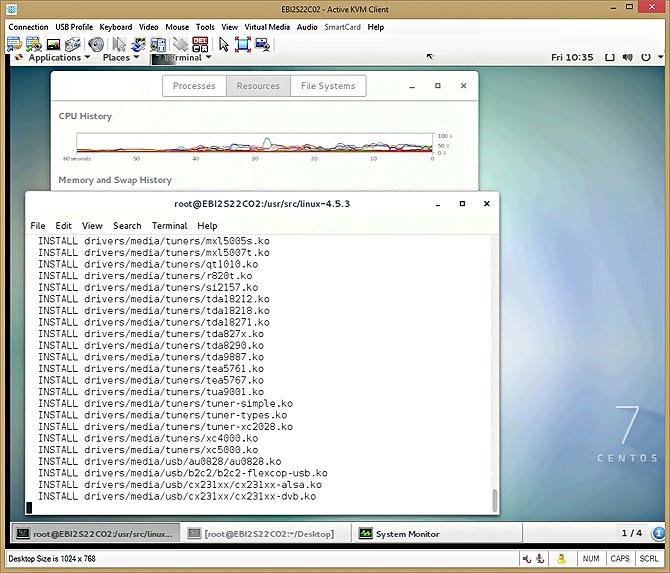The image size is (670, 573).
Task: Click the volume speaker icon in CentOS top bar
Action: (627, 57)
